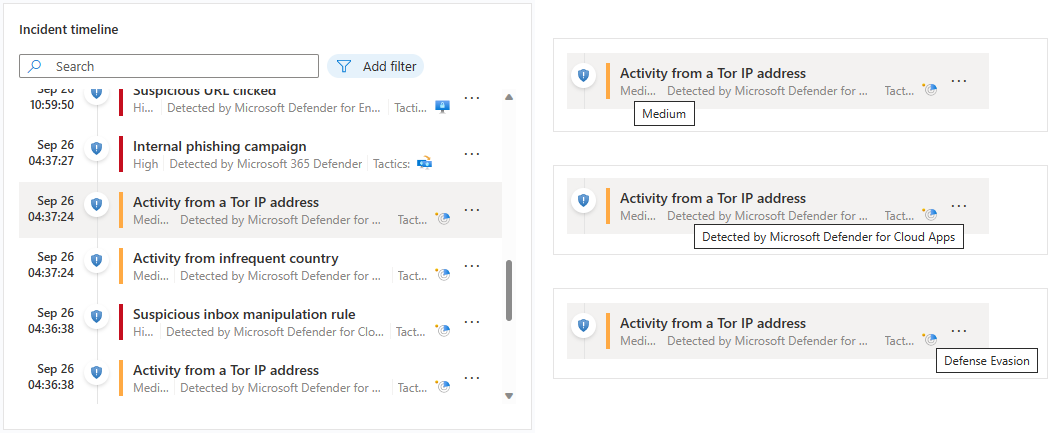Image resolution: width=1052 pixels, height=433 pixels.
Task: Click the shield icon beside Suspicious inbox manipulation rule
Action: [x=96, y=316]
